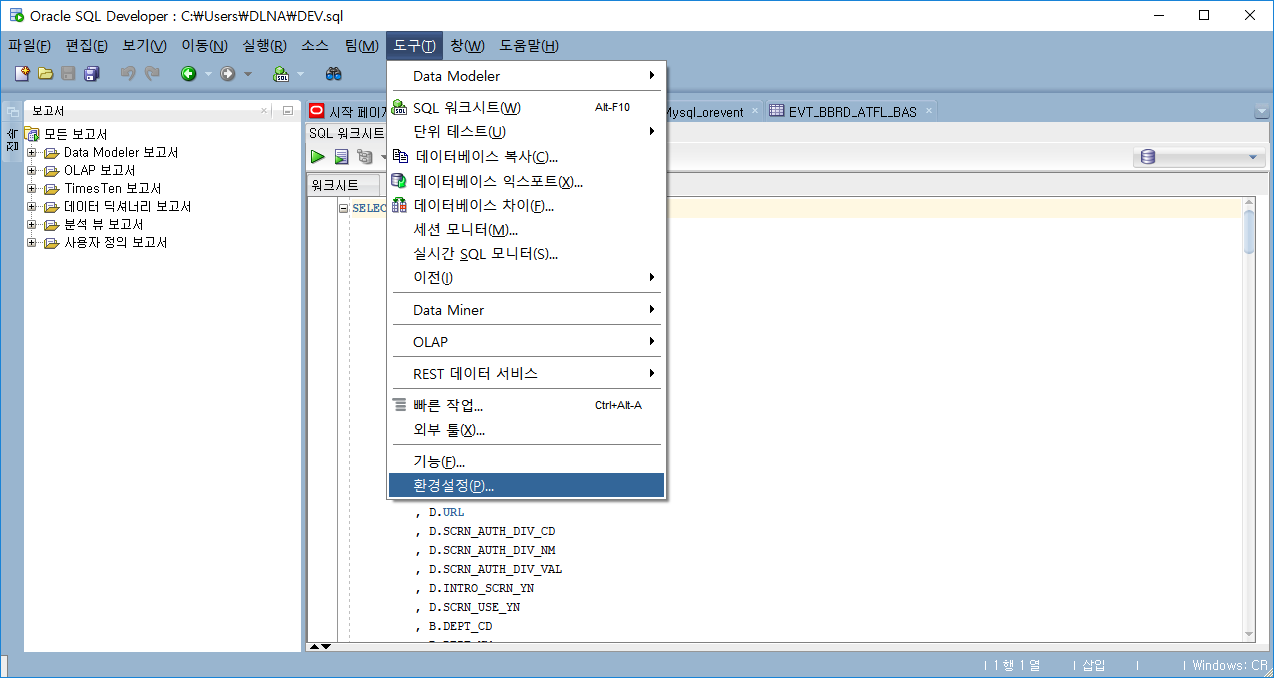Open the 실행(R) menu
Image resolution: width=1274 pixels, height=678 pixels.
coord(264,46)
